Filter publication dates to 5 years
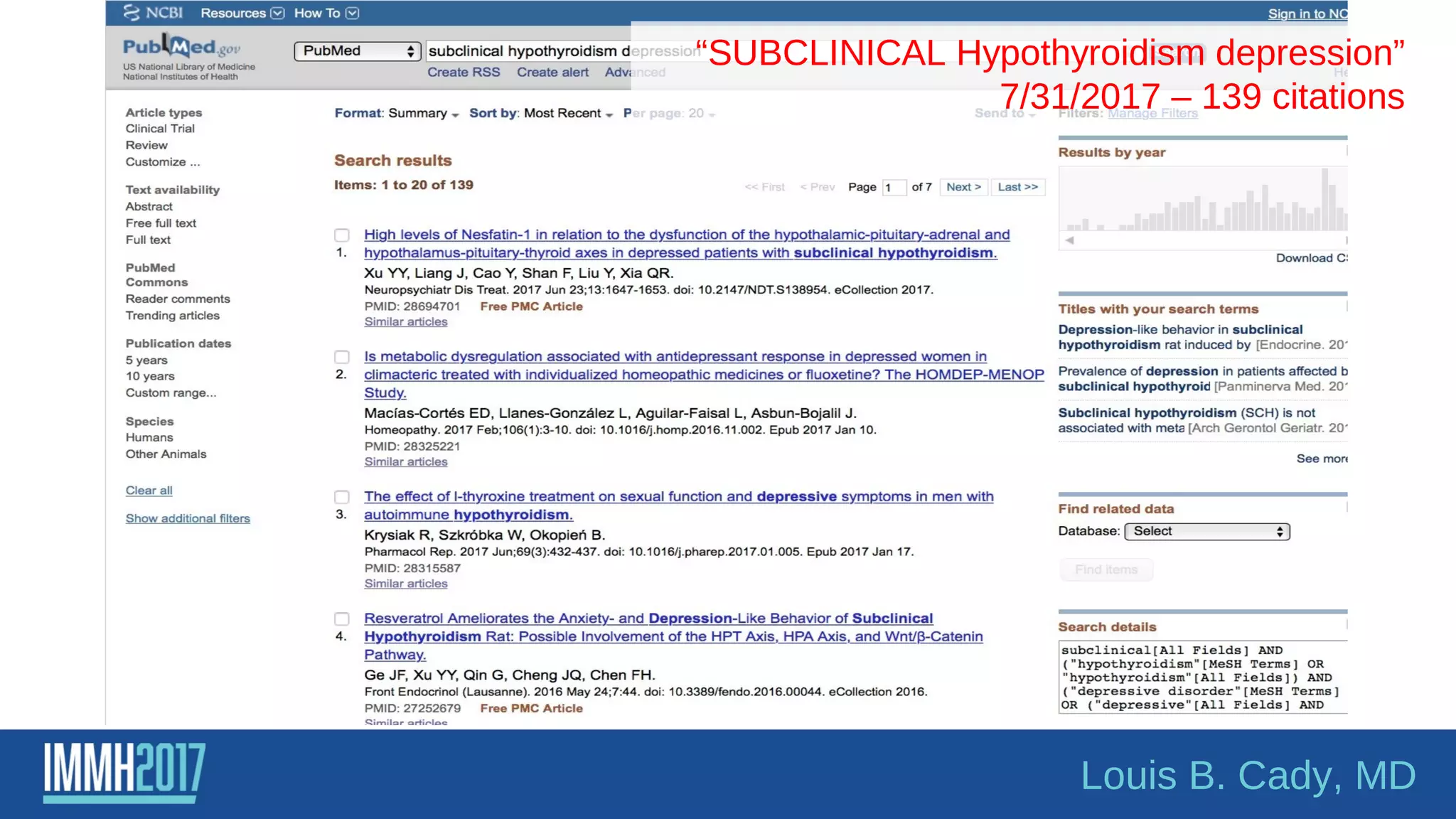1456x819 pixels. click(x=146, y=360)
